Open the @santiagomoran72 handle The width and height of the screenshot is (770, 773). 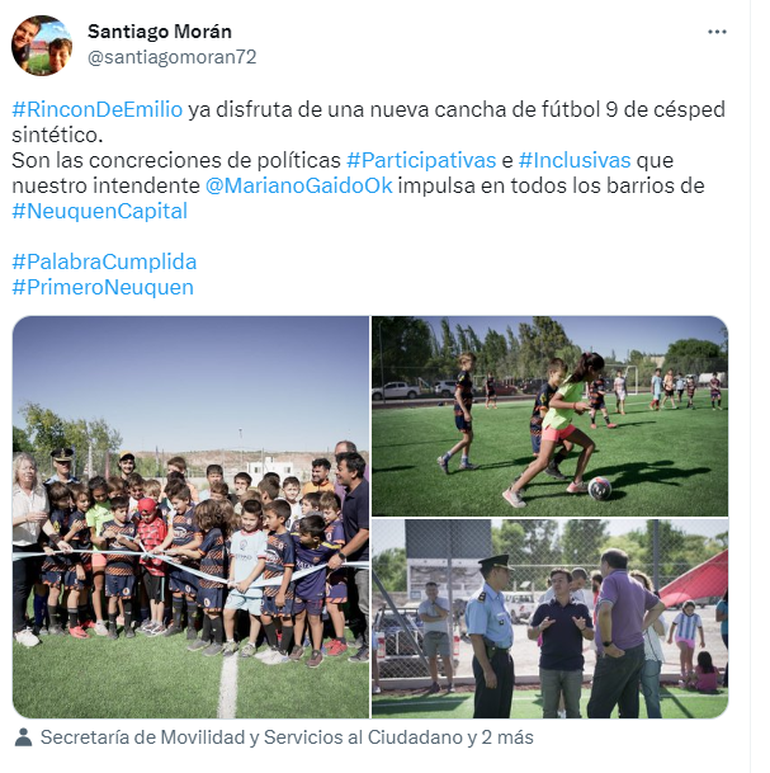[x=172, y=57]
